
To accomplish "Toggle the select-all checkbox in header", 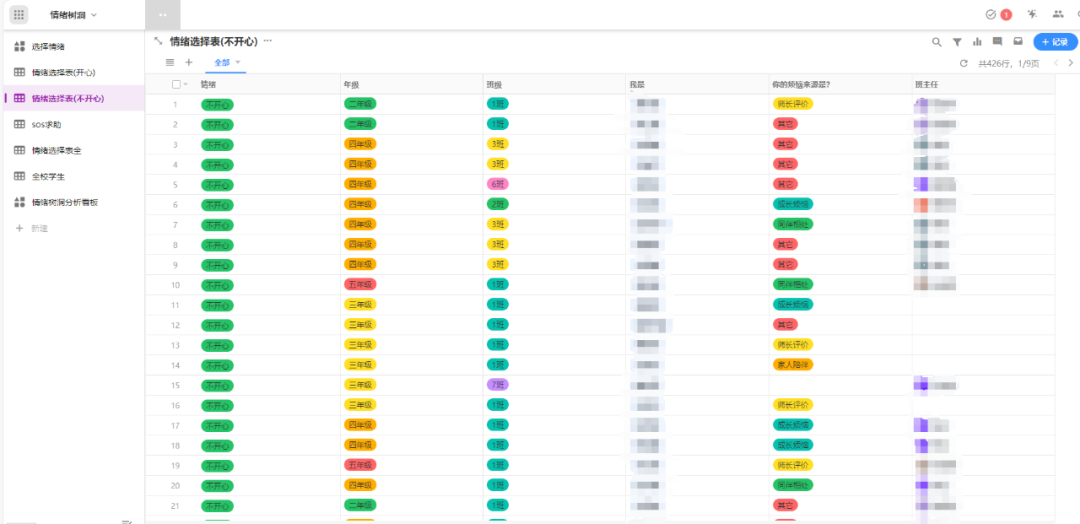I will coord(176,84).
